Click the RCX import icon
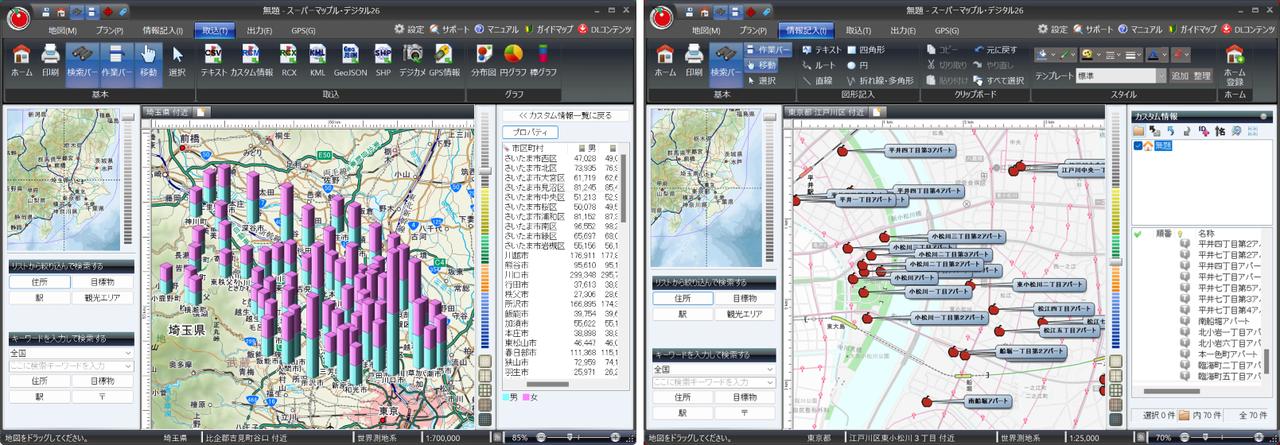 click(x=289, y=60)
